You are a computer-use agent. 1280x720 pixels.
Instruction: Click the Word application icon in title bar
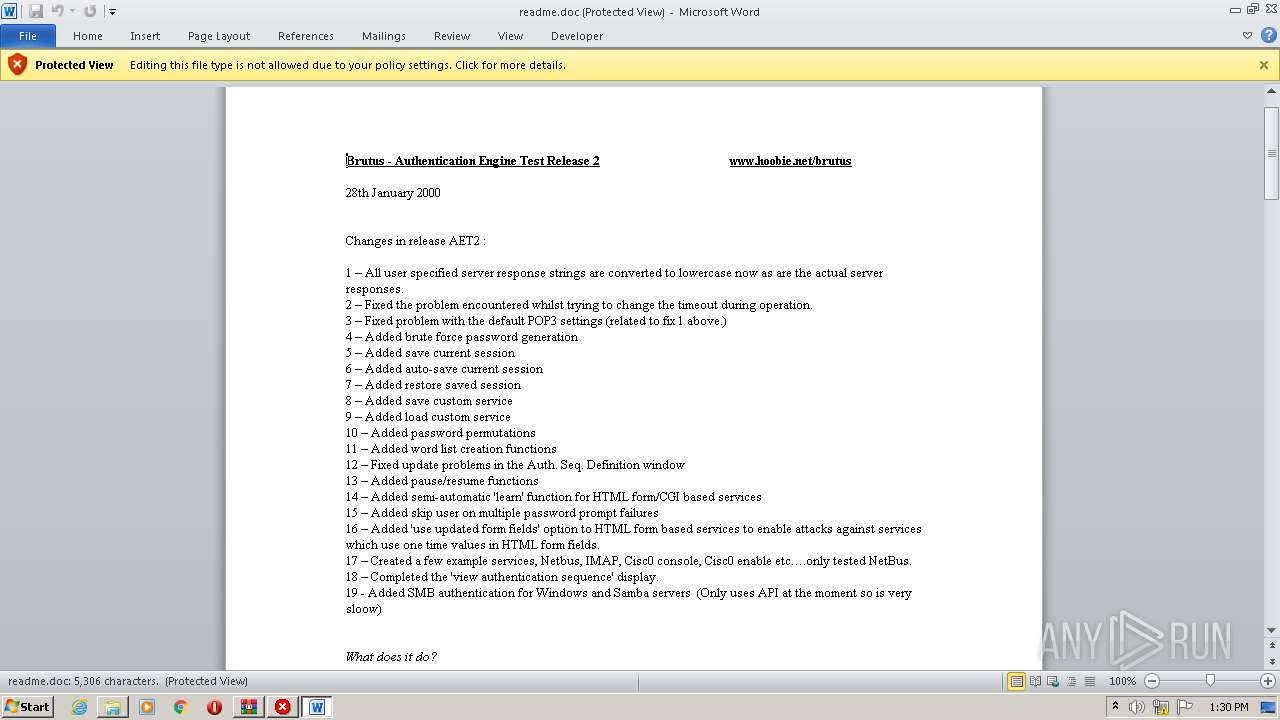(9, 11)
